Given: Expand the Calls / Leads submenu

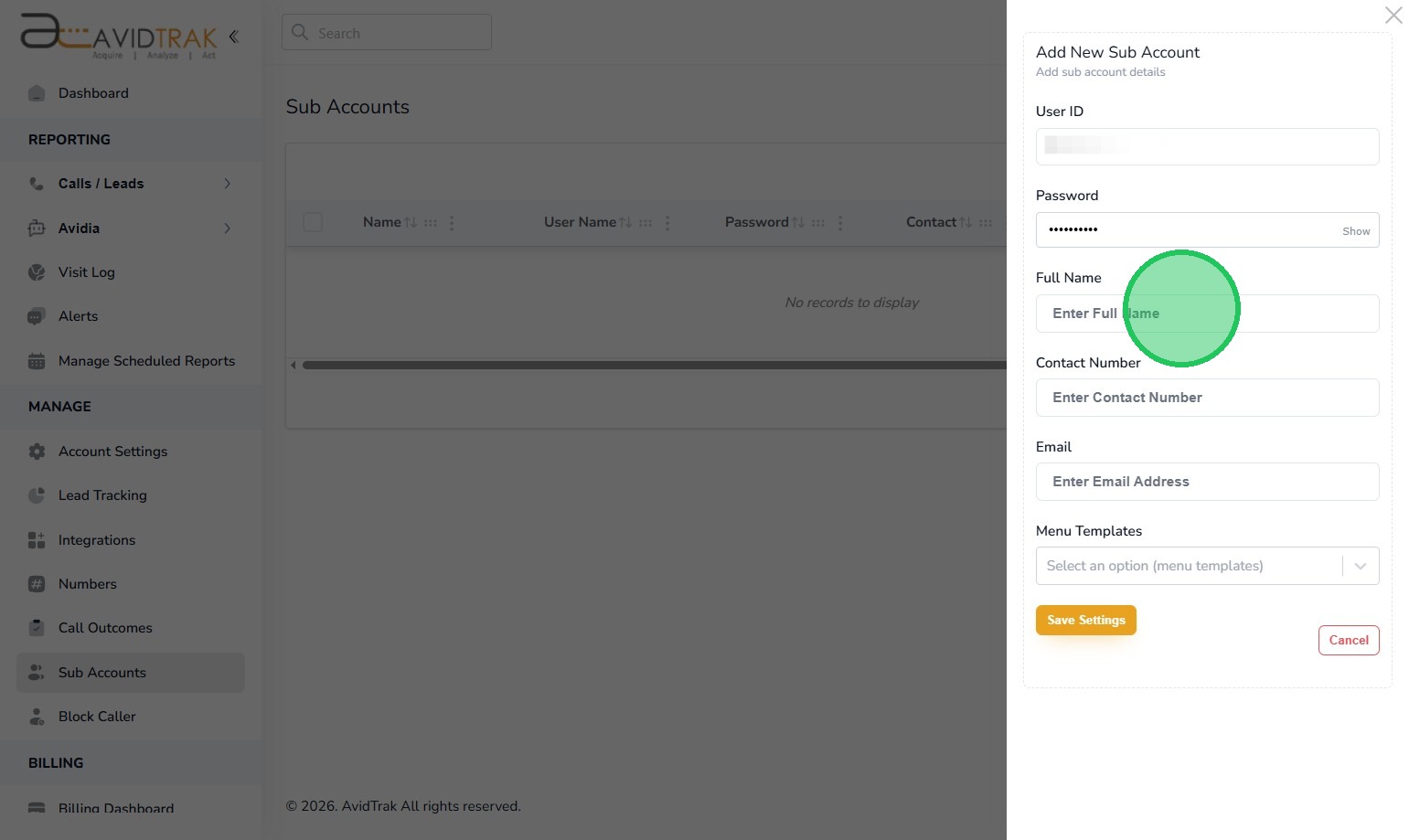Looking at the screenshot, I should 227,184.
